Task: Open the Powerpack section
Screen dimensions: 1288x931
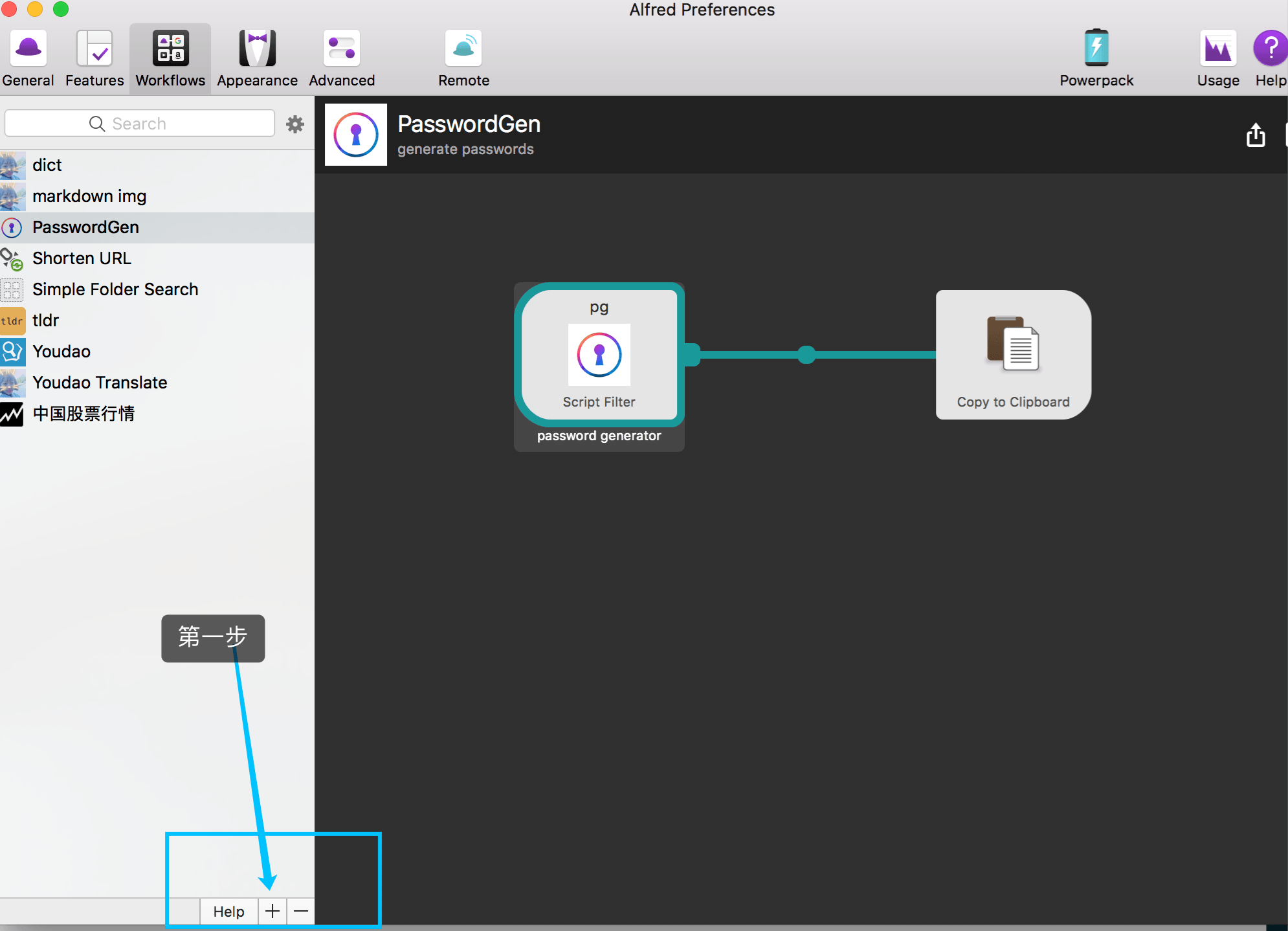Action: (x=1096, y=58)
